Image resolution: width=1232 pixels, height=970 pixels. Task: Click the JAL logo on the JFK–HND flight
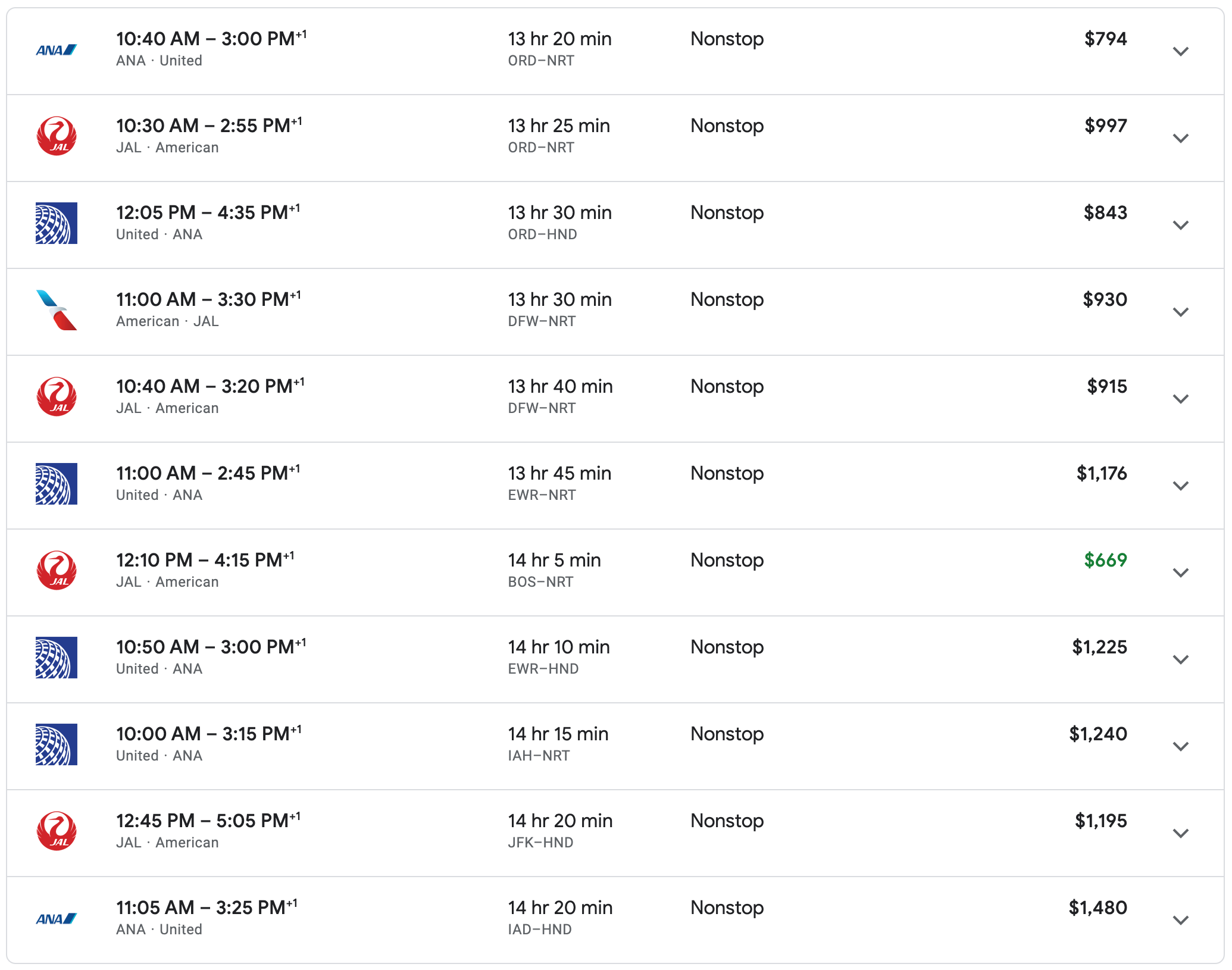[57, 831]
